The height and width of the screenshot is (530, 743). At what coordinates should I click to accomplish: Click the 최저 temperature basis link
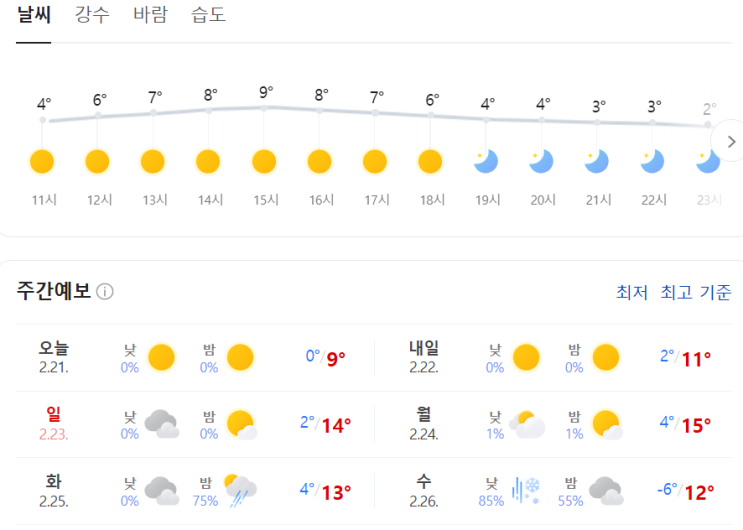pyautogui.click(x=632, y=292)
